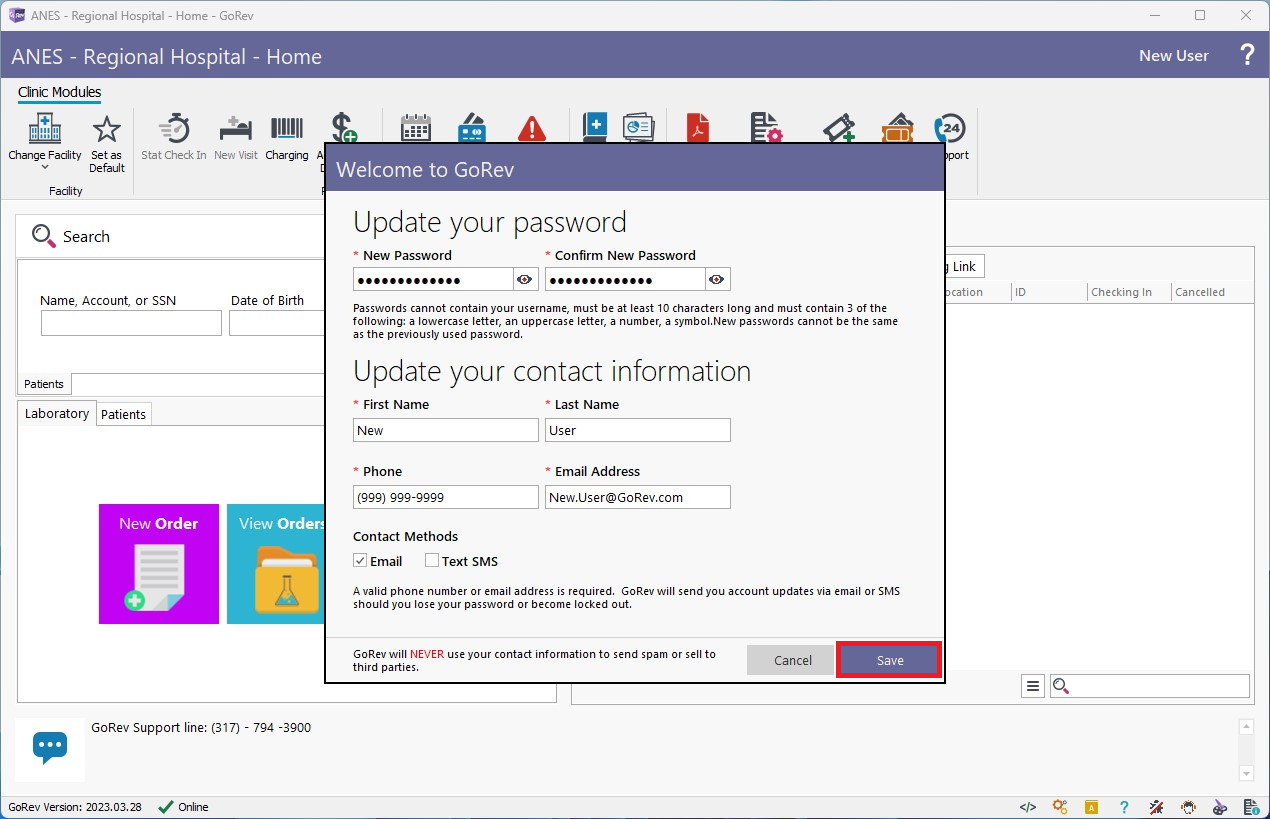Enable the Text SMS contact method
Image resolution: width=1270 pixels, height=819 pixels.
pos(432,561)
